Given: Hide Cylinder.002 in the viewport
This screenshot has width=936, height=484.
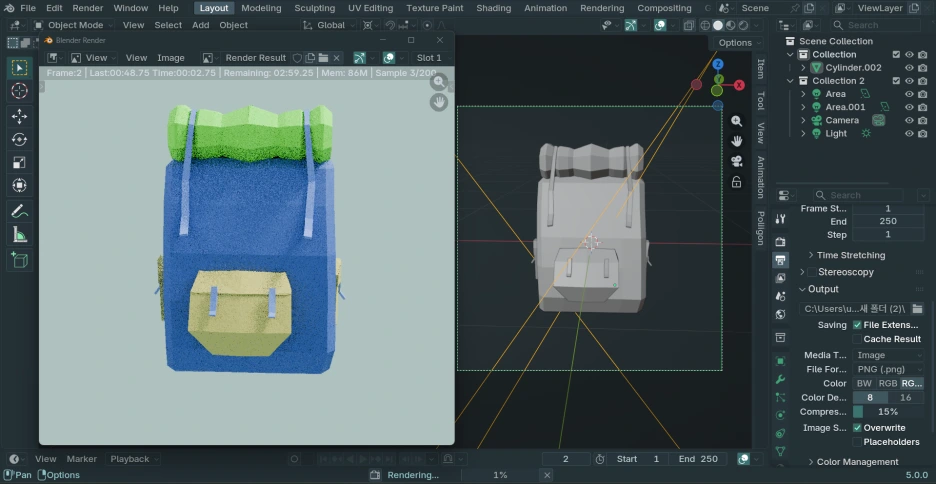Looking at the screenshot, I should [x=909, y=68].
